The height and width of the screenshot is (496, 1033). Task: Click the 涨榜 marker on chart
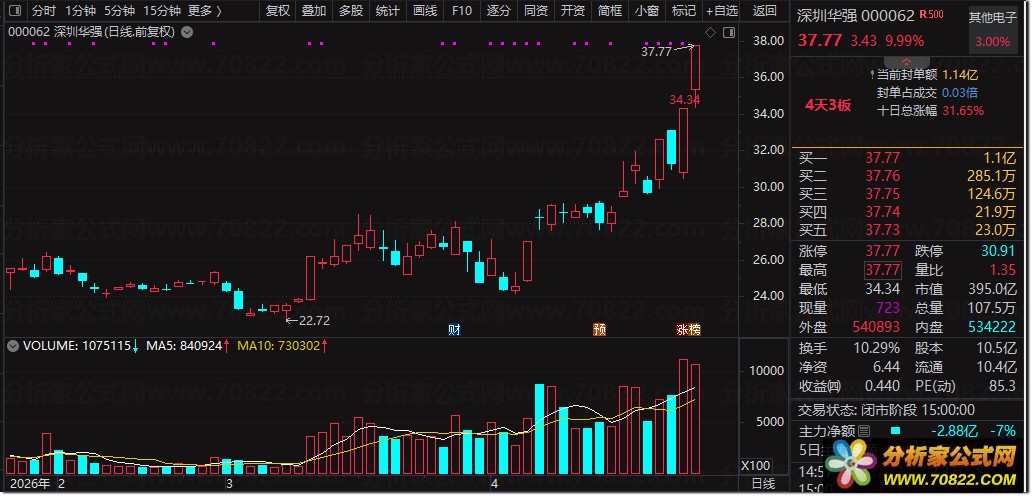click(x=688, y=329)
